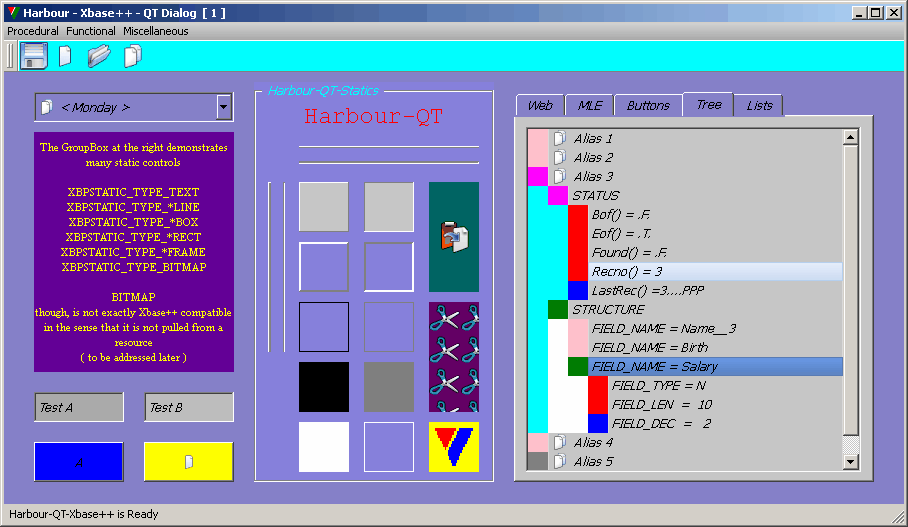The image size is (908, 527).
Task: Click the solid black static box
Action: 324,387
